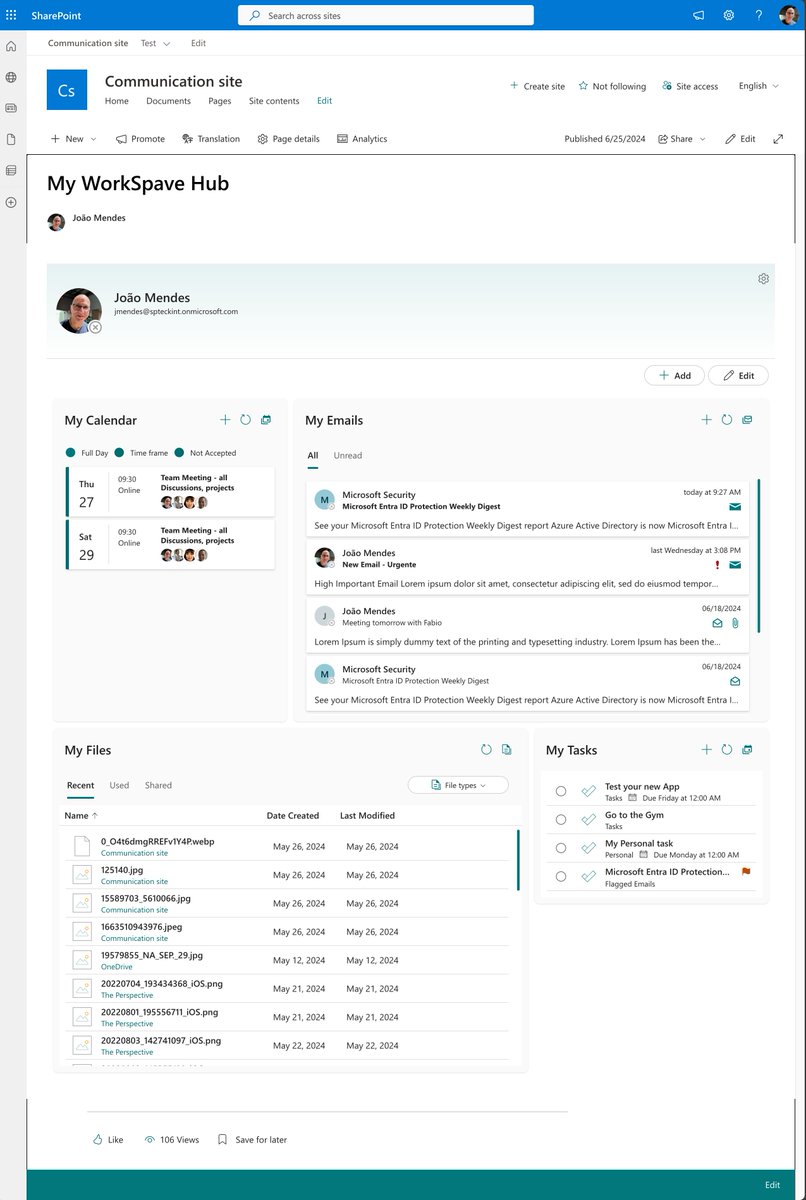Image resolution: width=806 pixels, height=1200 pixels.
Task: Switch to Unread emails tab
Action: click(348, 455)
